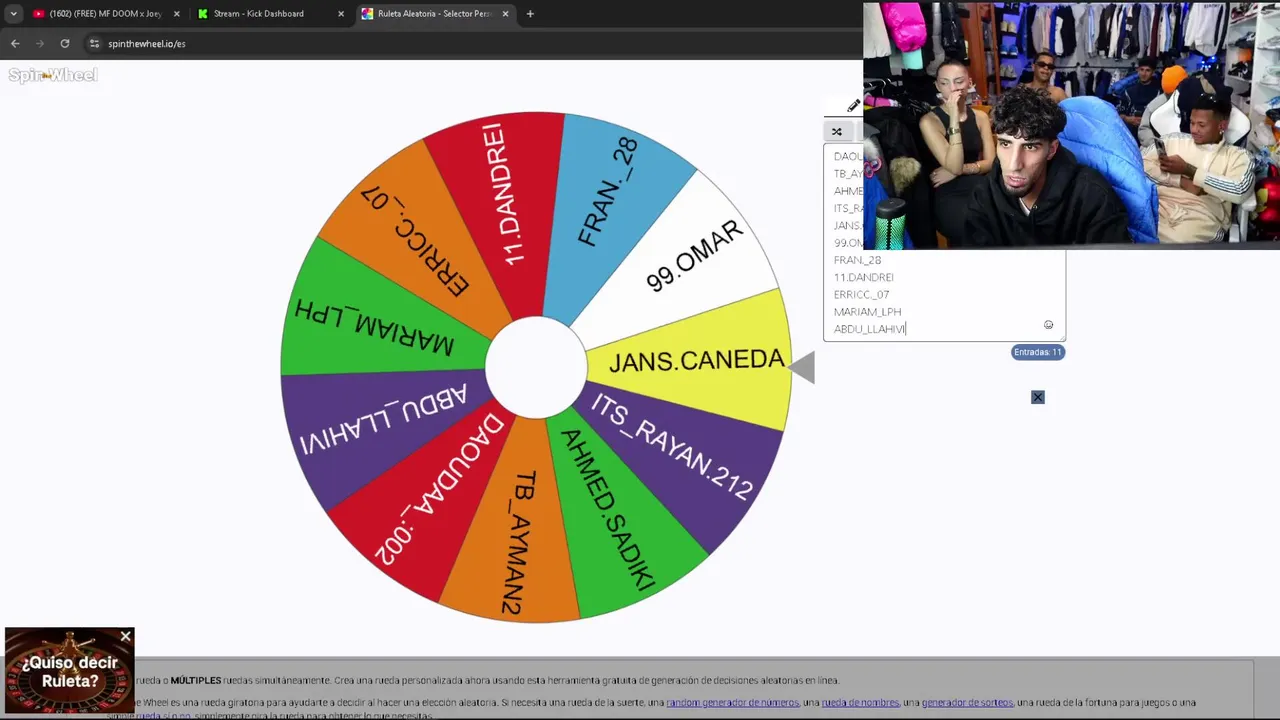Go back in browser history
The height and width of the screenshot is (720, 1280).
point(15,43)
